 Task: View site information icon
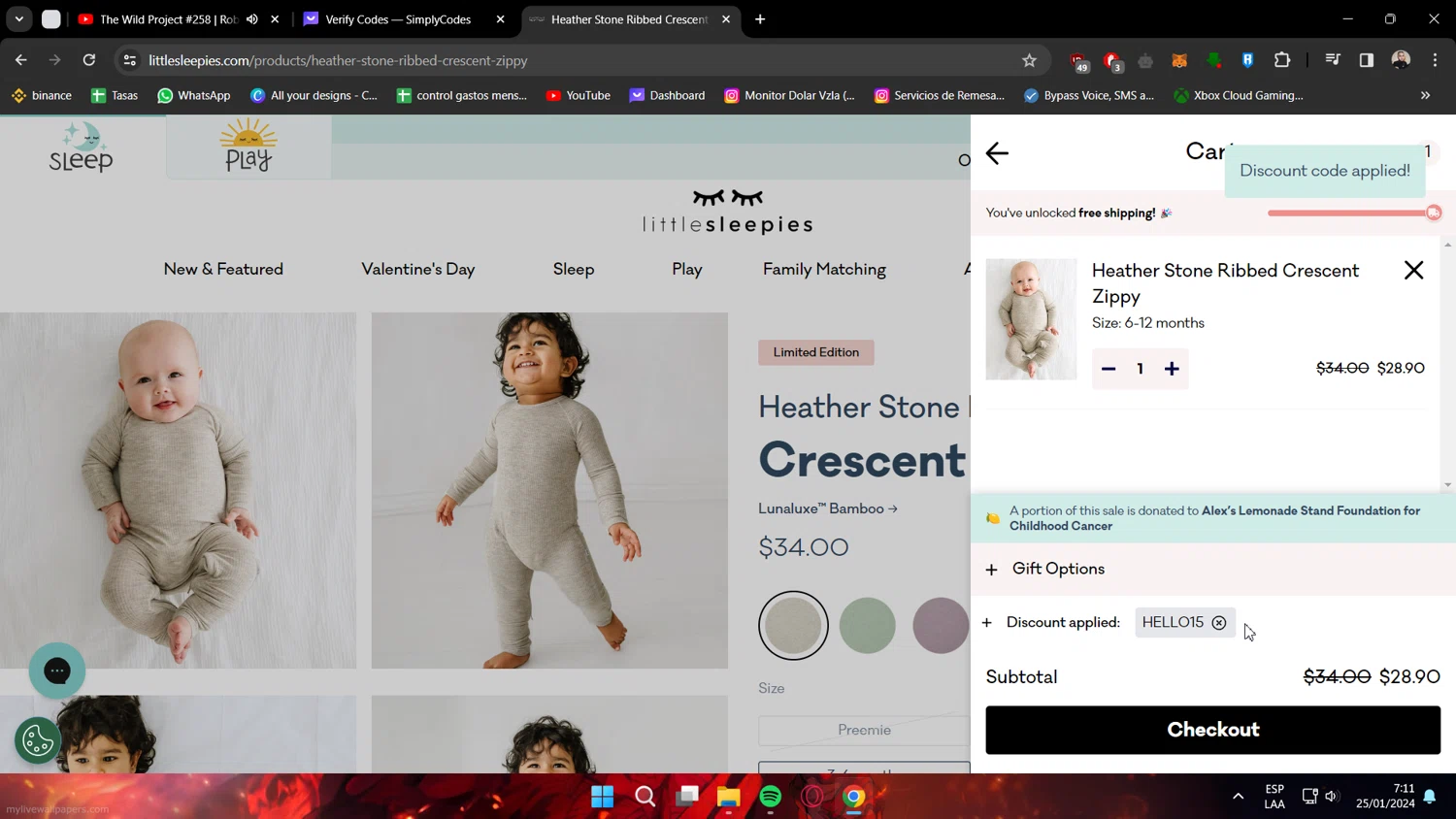129,60
